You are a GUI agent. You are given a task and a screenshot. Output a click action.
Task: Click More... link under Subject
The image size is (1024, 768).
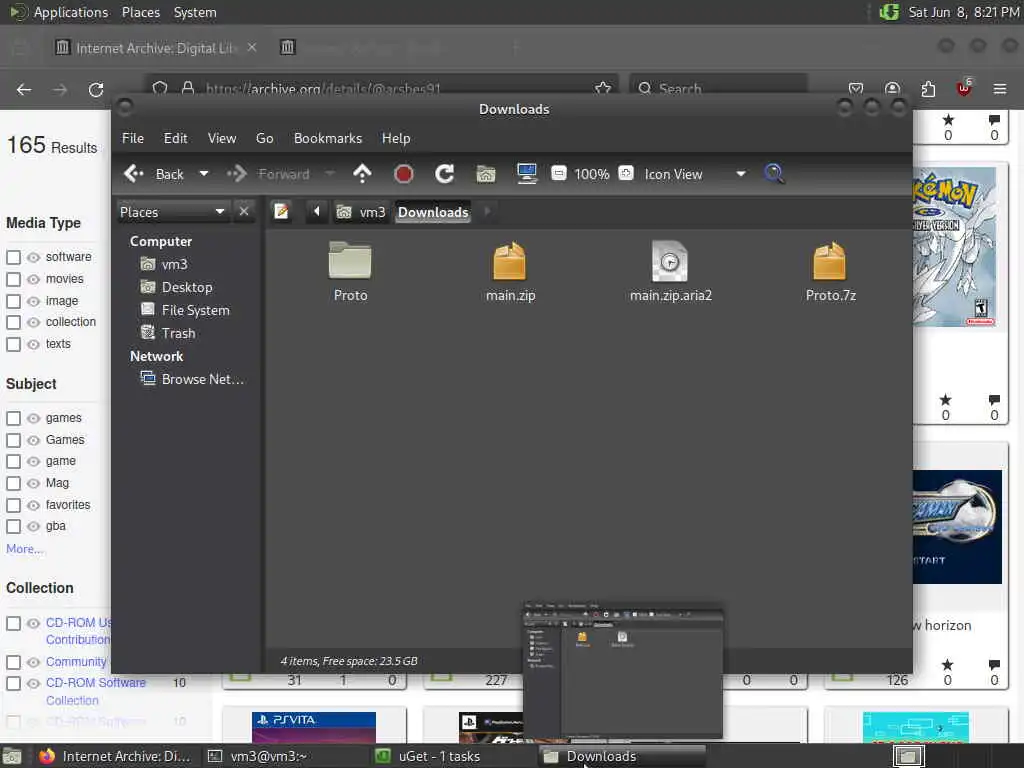coord(24,549)
